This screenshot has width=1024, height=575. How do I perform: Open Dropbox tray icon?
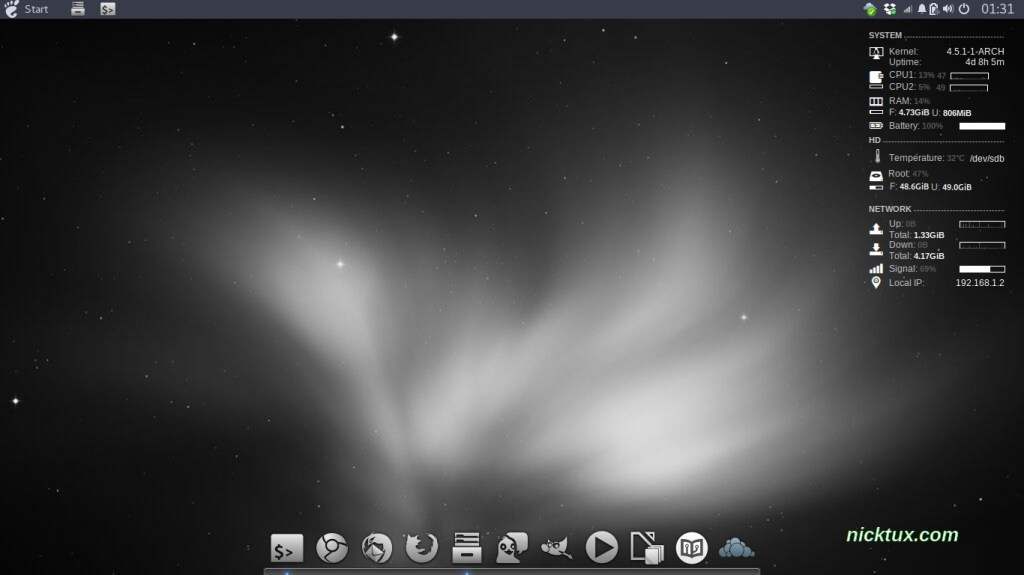click(889, 9)
